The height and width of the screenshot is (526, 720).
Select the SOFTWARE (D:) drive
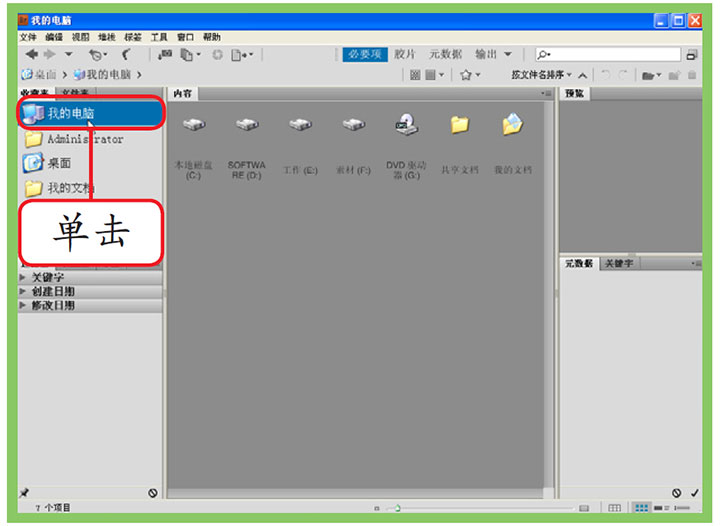point(247,126)
